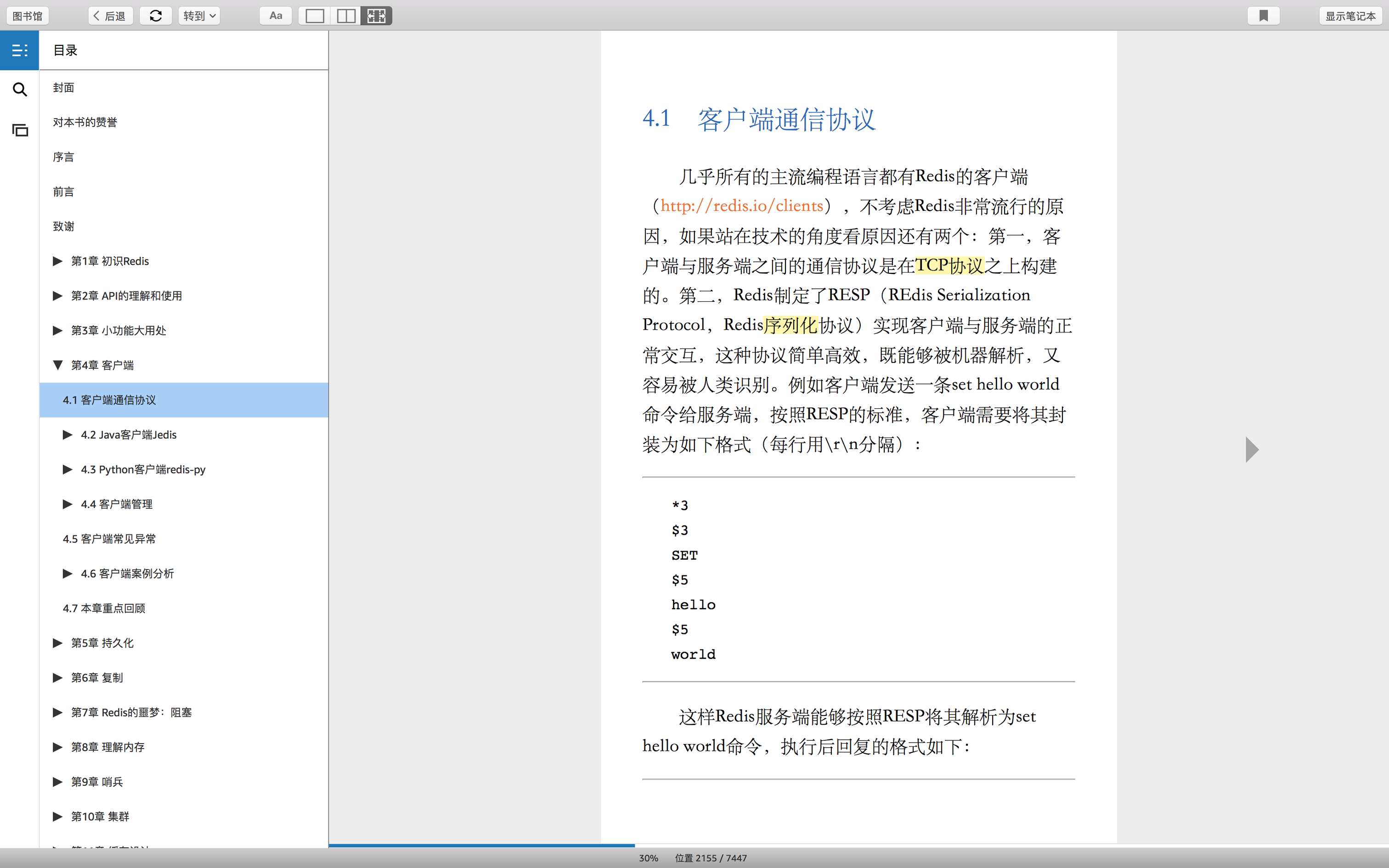This screenshot has width=1389, height=868.
Task: Select 4.5 客户端常见异常 entry
Action: (109, 539)
